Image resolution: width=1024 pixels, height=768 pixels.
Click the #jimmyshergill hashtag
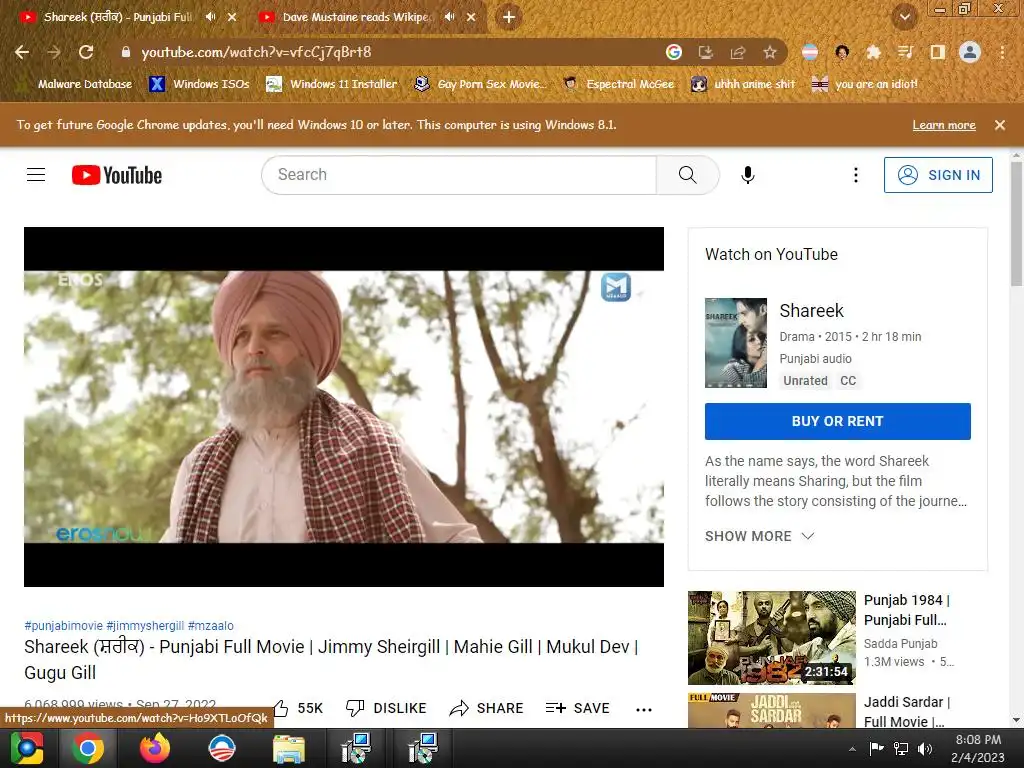tap(145, 626)
